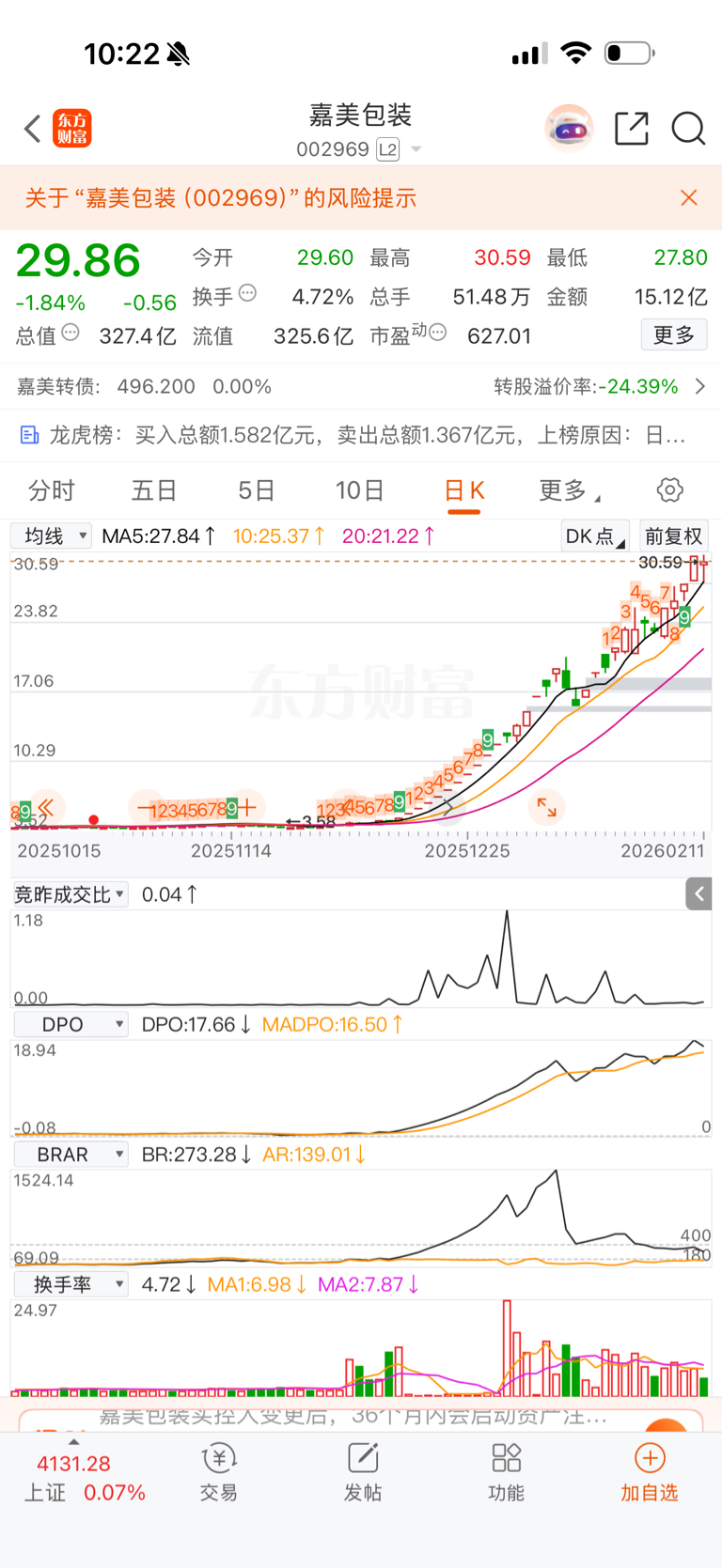
Task: Select the 日K tab
Action: click(464, 490)
